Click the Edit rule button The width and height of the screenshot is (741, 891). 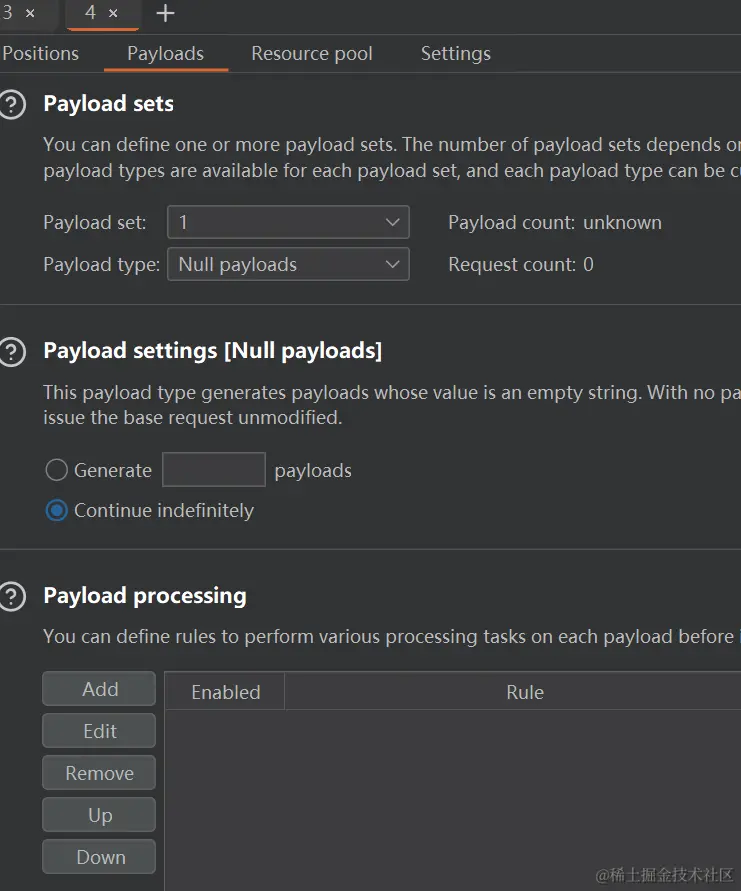pos(99,731)
